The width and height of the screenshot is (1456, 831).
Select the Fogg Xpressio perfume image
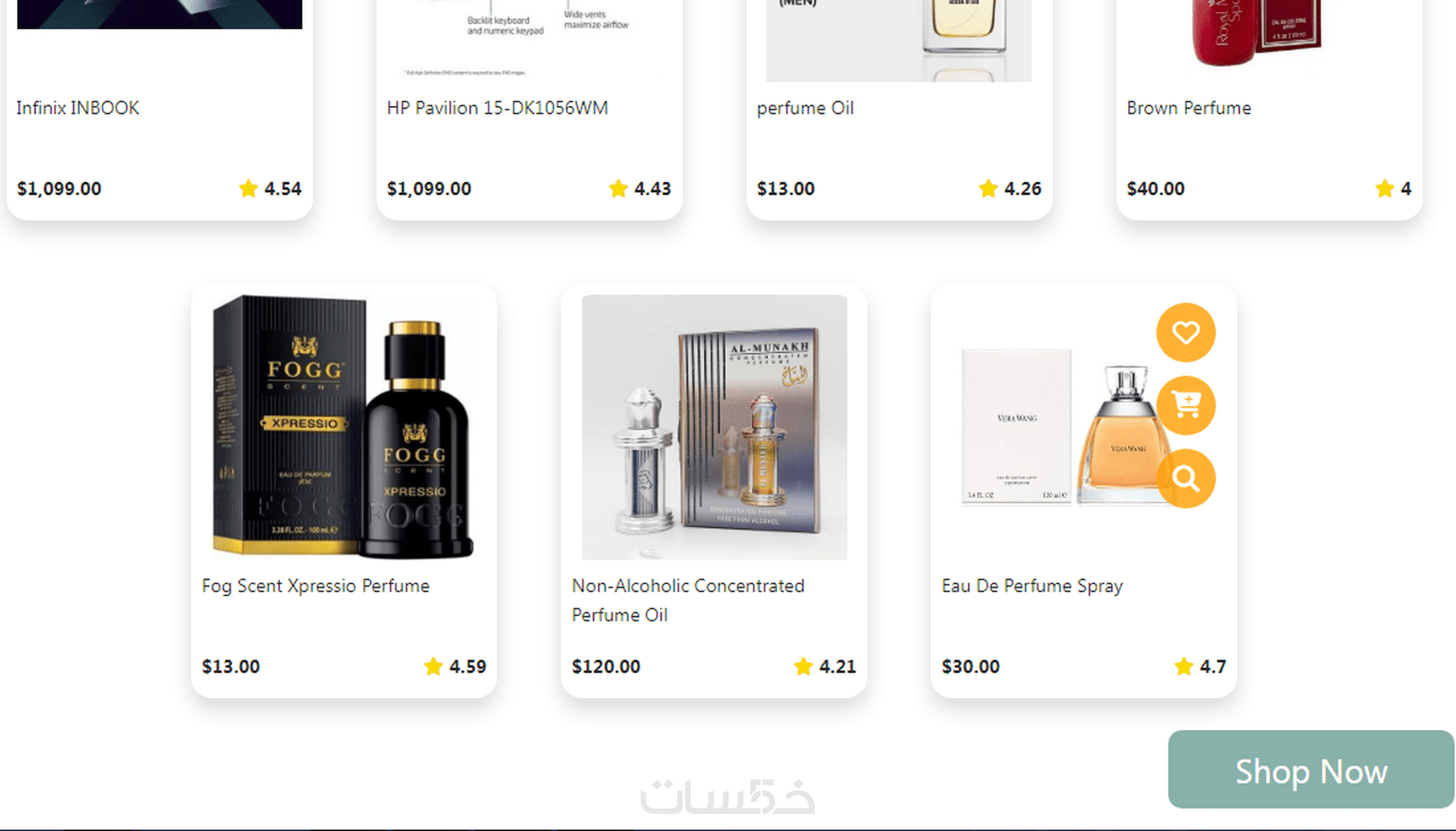click(343, 427)
